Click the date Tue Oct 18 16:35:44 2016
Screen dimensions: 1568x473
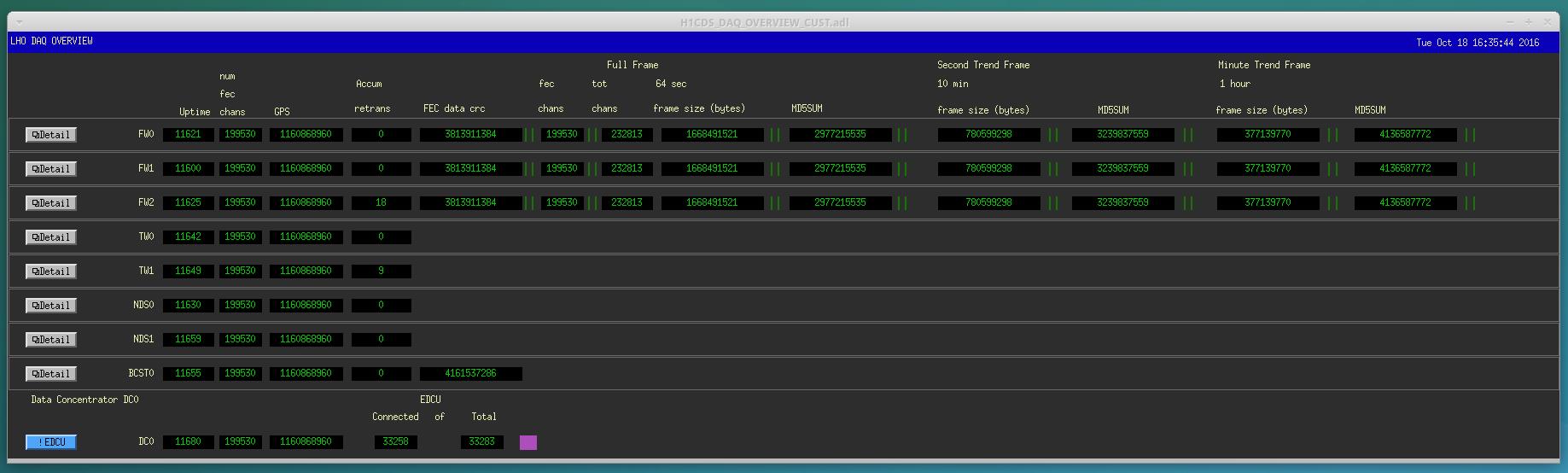(1478, 43)
